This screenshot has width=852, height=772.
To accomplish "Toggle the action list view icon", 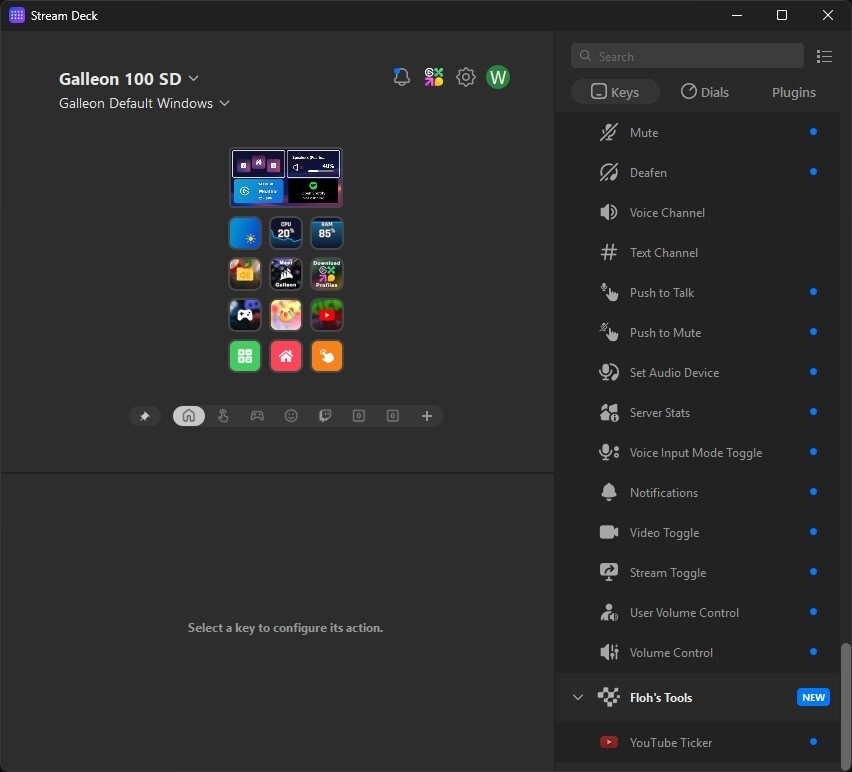I will coord(824,56).
